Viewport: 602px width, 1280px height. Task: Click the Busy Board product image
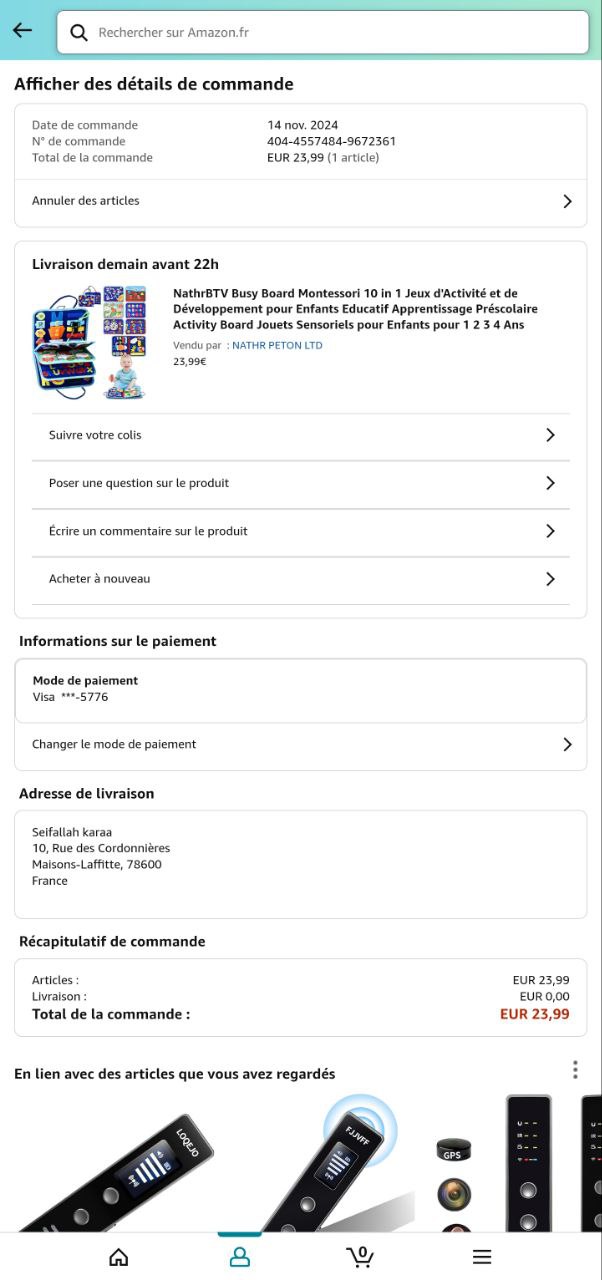(90, 342)
